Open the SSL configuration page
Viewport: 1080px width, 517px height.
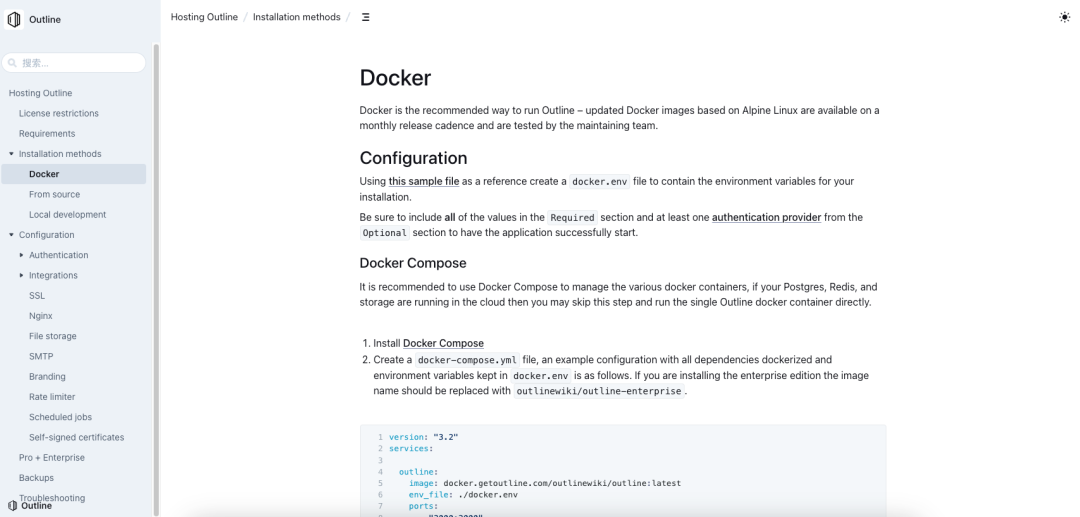pyautogui.click(x=37, y=295)
